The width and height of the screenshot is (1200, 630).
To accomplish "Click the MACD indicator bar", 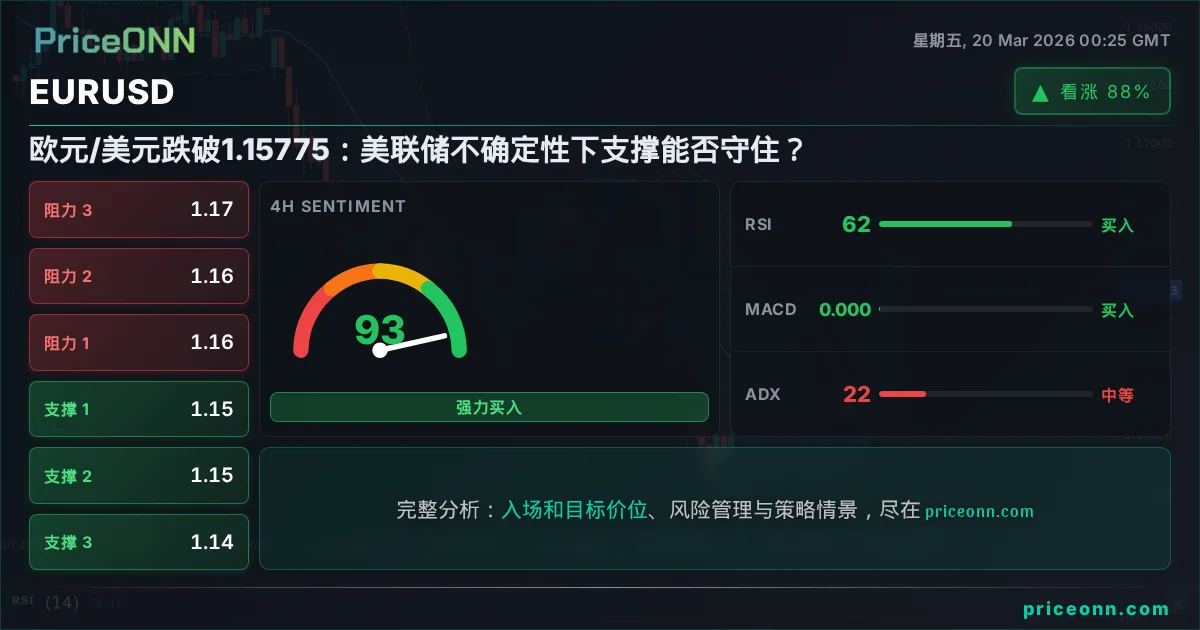I will click(x=985, y=310).
